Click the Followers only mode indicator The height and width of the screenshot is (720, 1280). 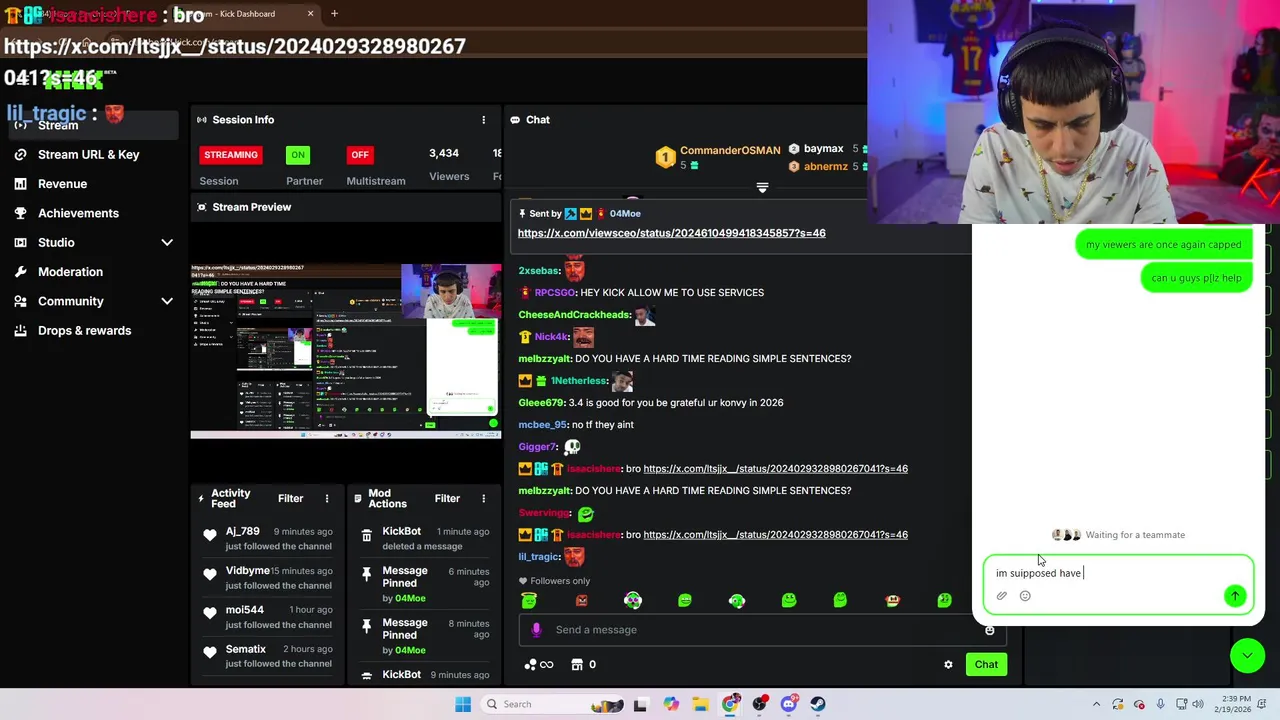click(x=554, y=581)
